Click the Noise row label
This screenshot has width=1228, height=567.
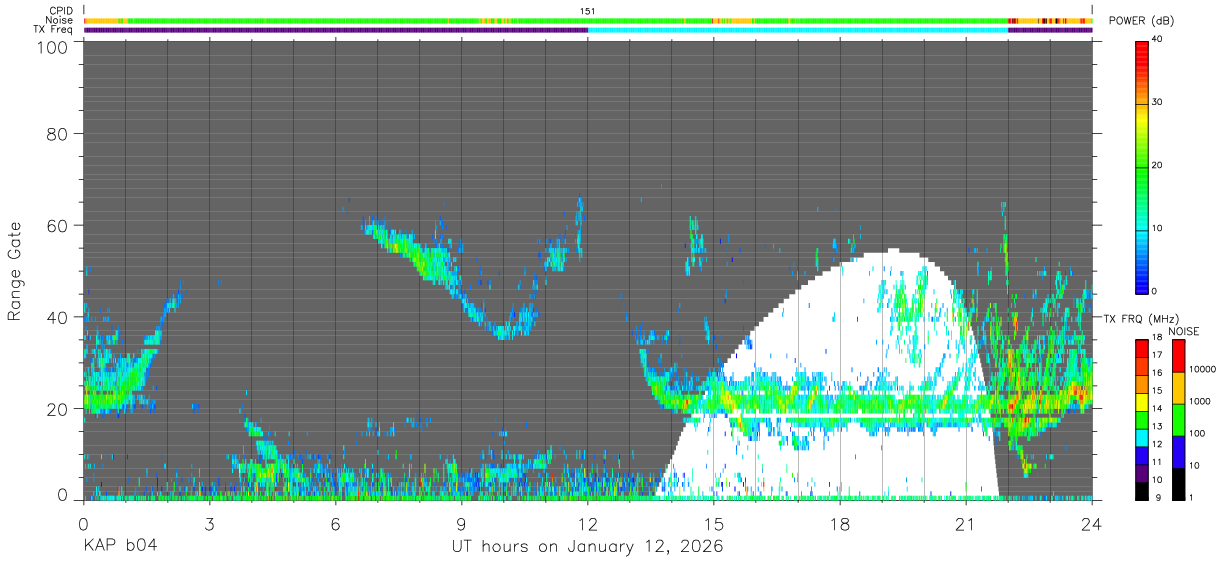[x=59, y=20]
